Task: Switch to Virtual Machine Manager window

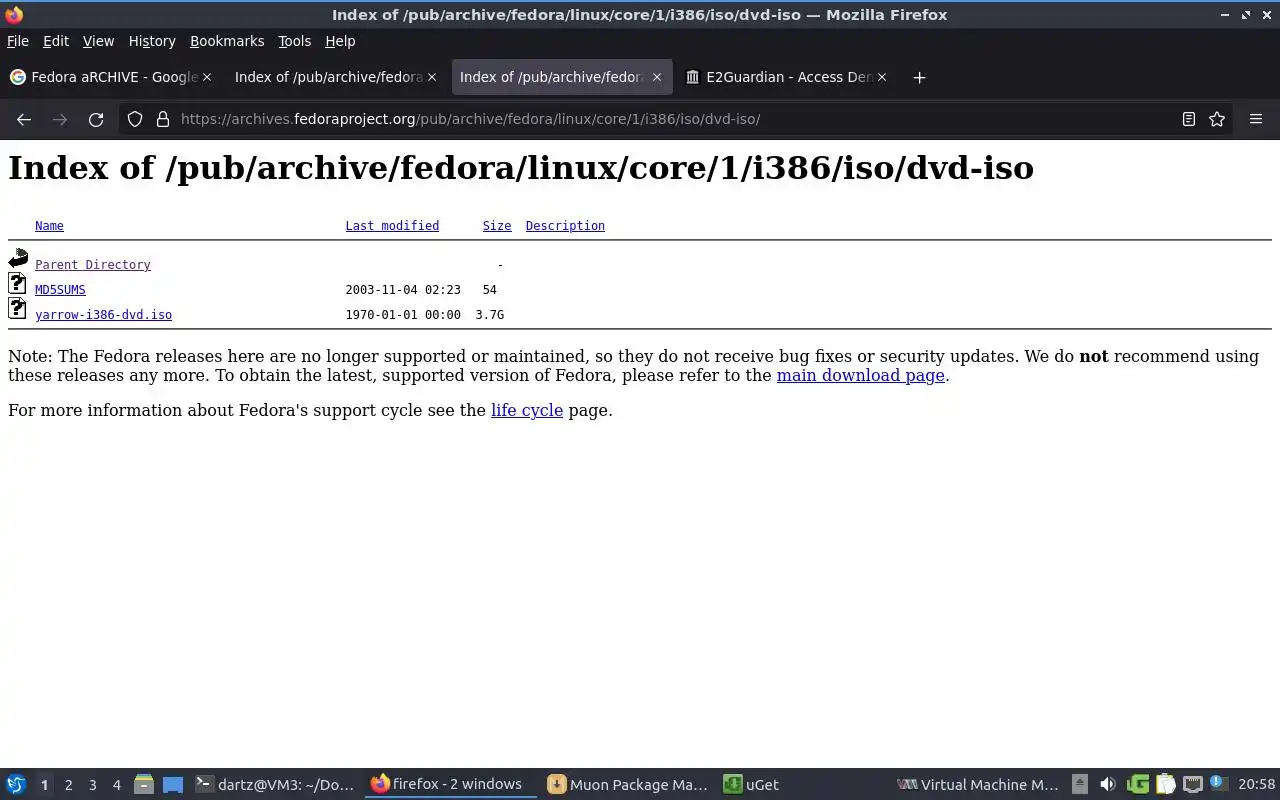Action: [x=978, y=785]
